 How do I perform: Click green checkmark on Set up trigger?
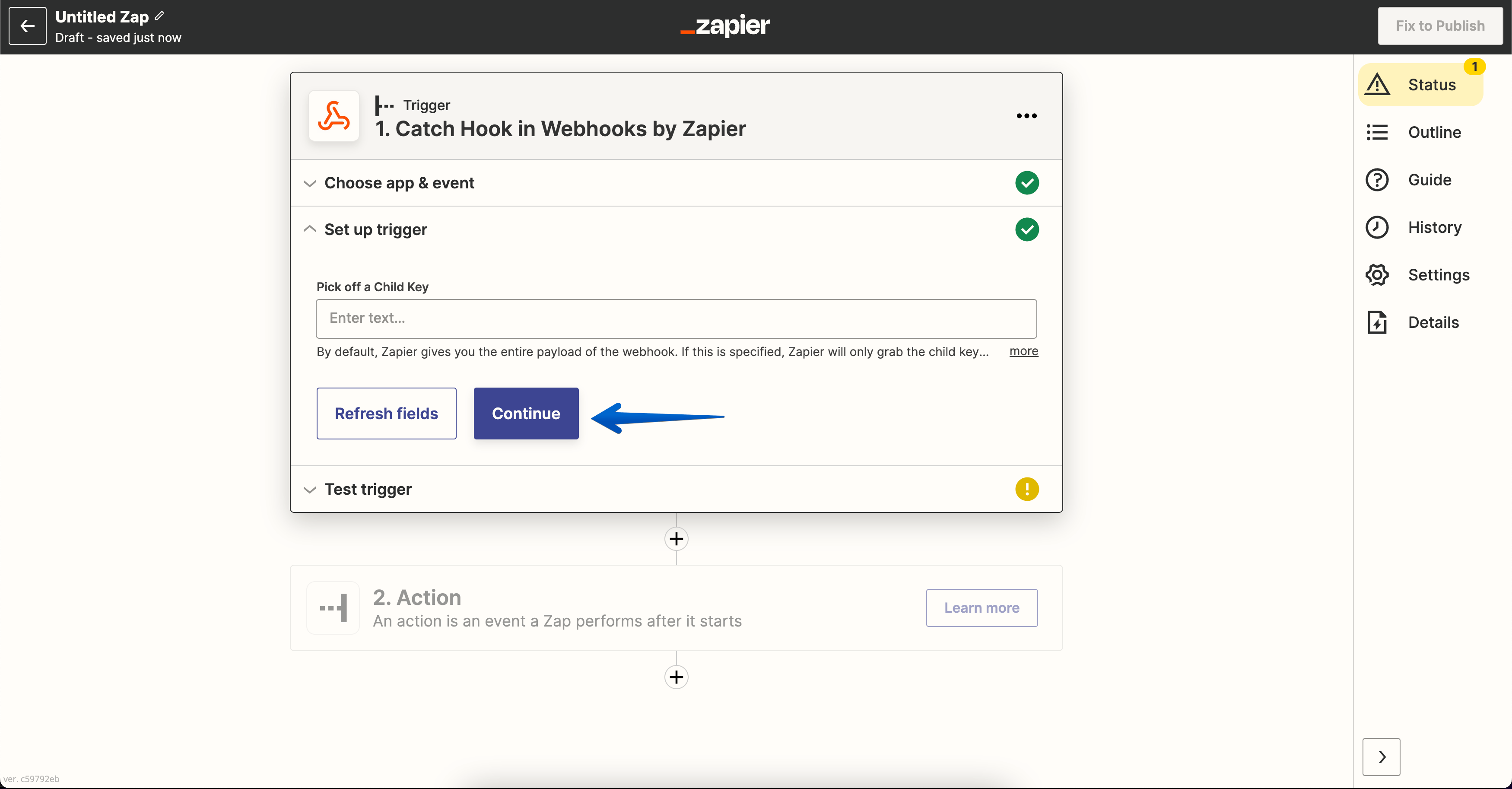(x=1026, y=229)
